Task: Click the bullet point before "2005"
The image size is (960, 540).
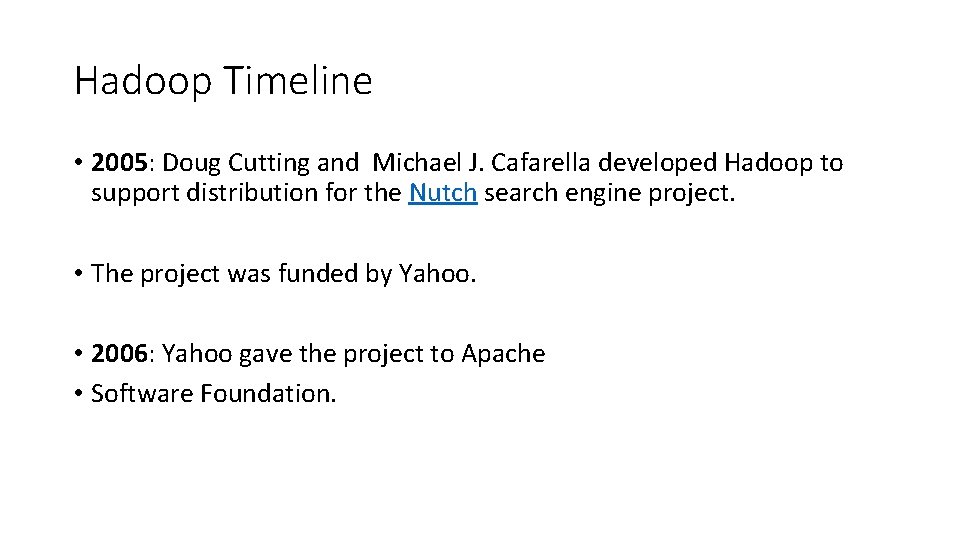Action: (78, 163)
